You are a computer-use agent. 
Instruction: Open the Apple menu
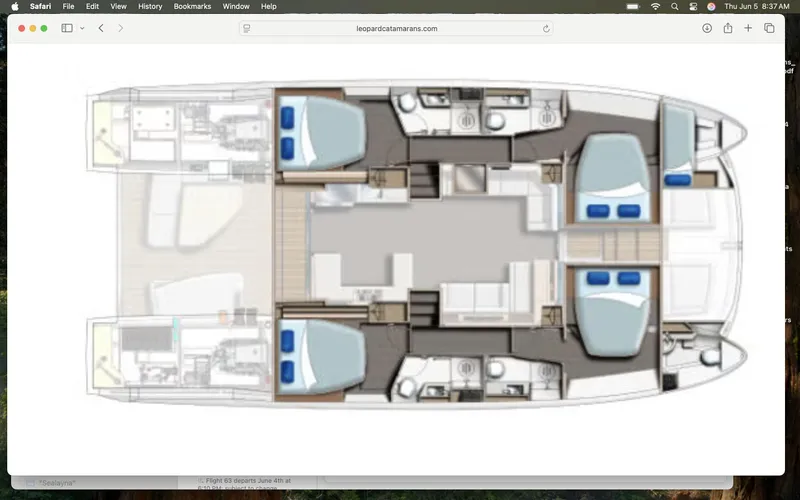(x=14, y=6)
